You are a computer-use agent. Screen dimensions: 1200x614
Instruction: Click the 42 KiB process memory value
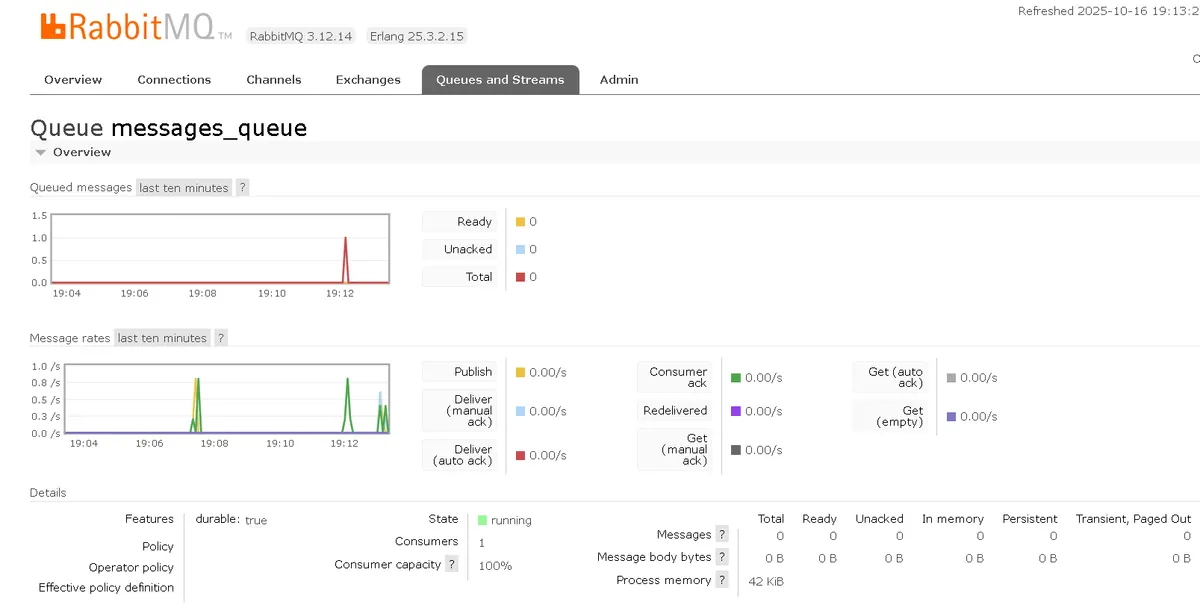(766, 581)
